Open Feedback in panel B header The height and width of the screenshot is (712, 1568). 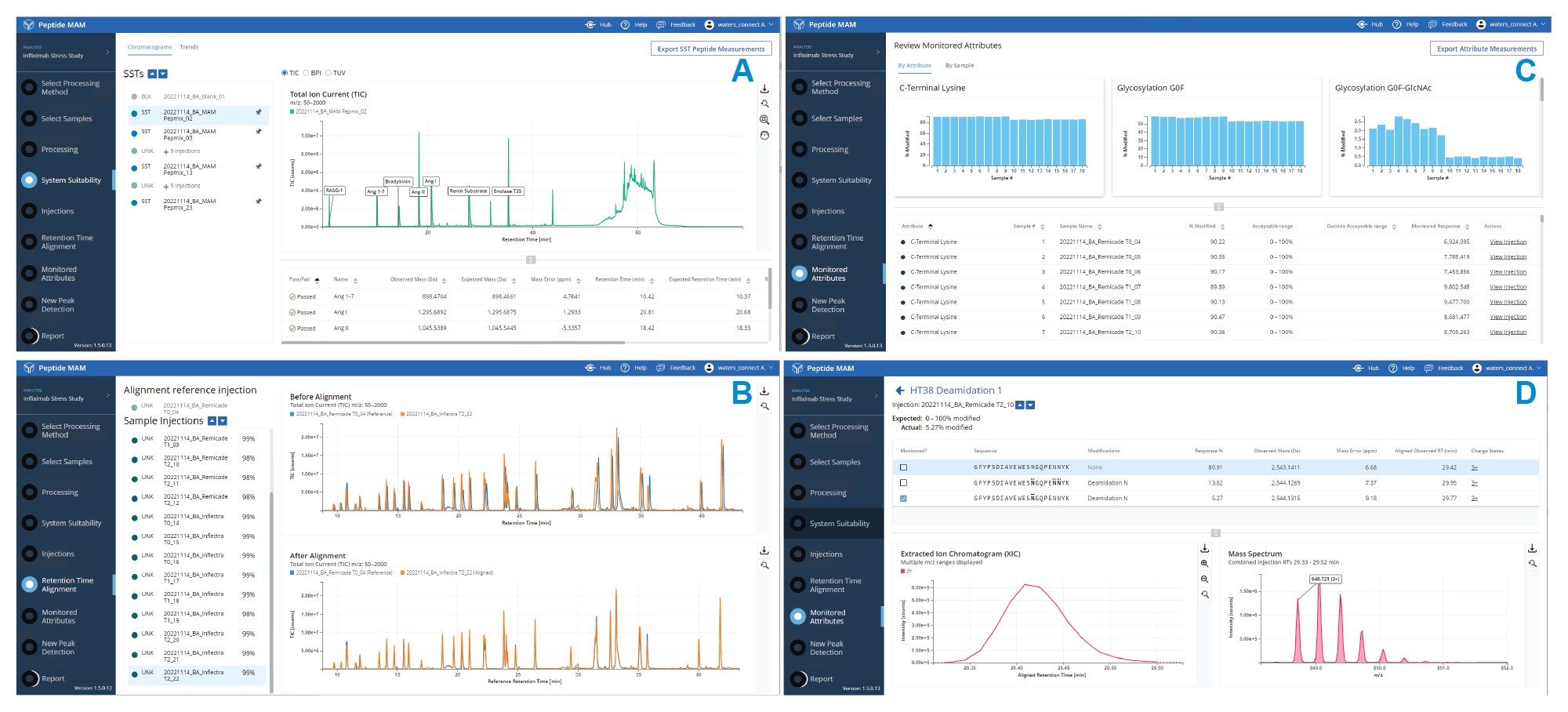pyautogui.click(x=676, y=368)
